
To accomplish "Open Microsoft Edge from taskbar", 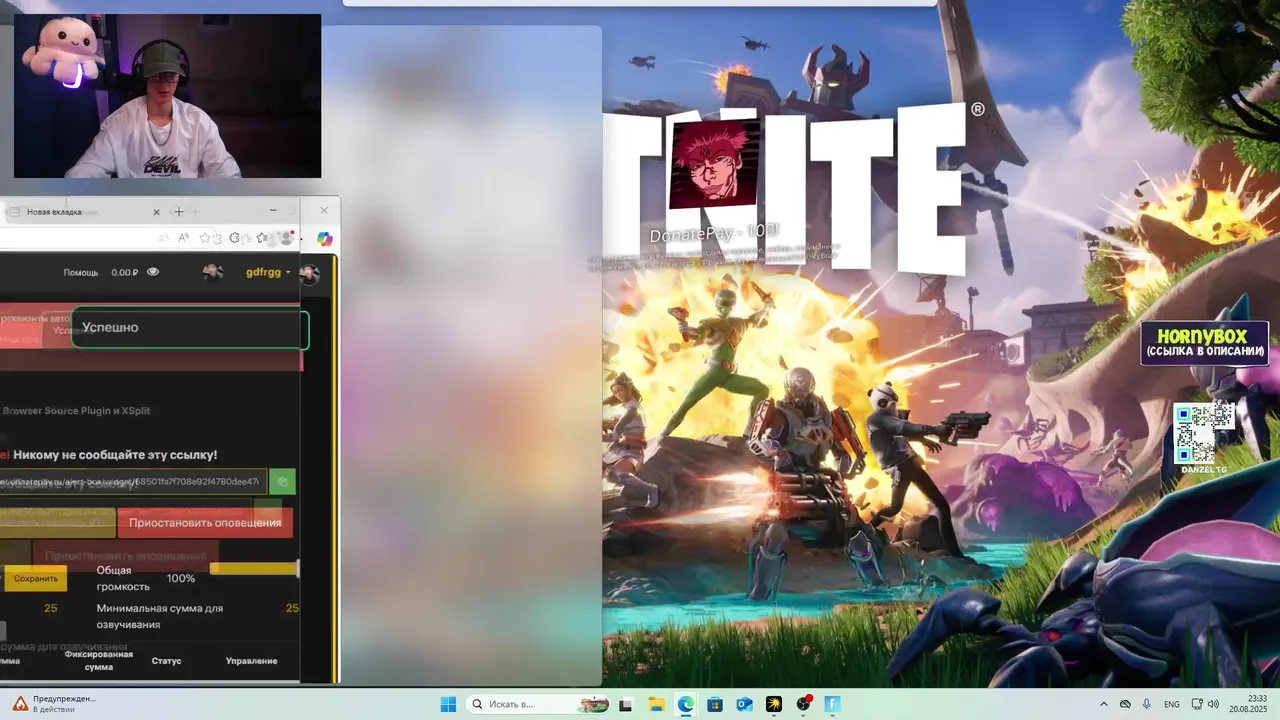I will tap(685, 704).
